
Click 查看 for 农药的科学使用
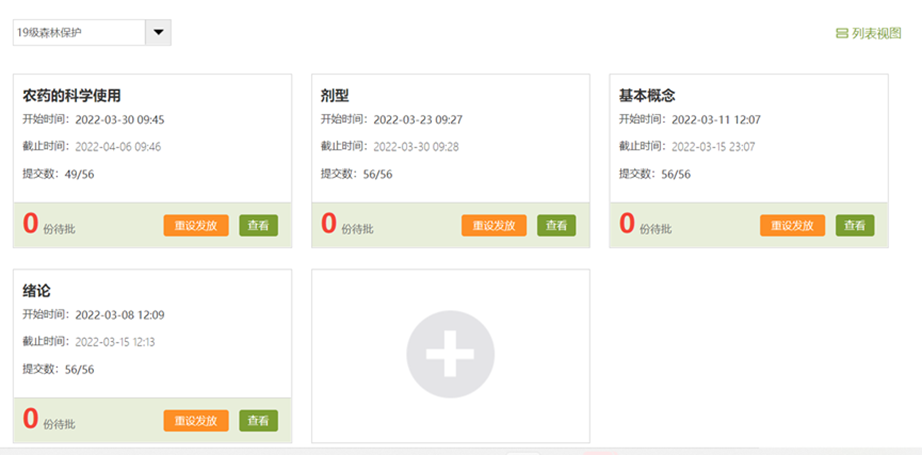pos(258,225)
